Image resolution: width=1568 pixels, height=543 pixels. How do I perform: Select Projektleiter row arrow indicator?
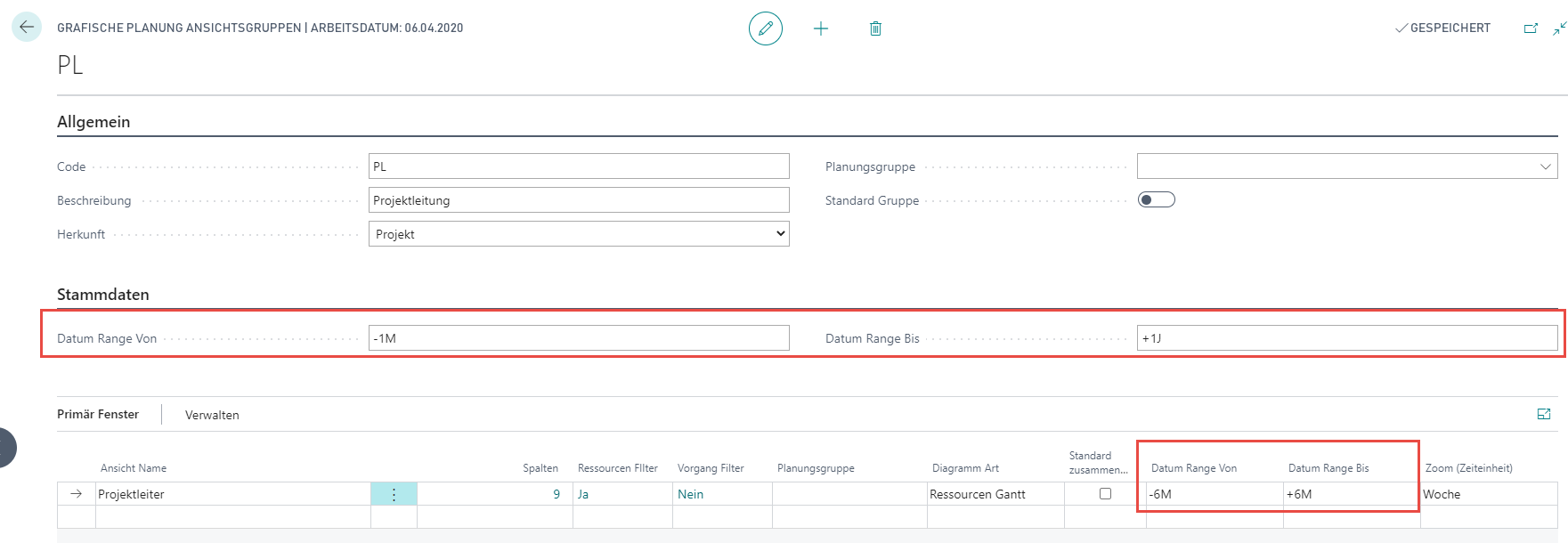pyautogui.click(x=76, y=494)
